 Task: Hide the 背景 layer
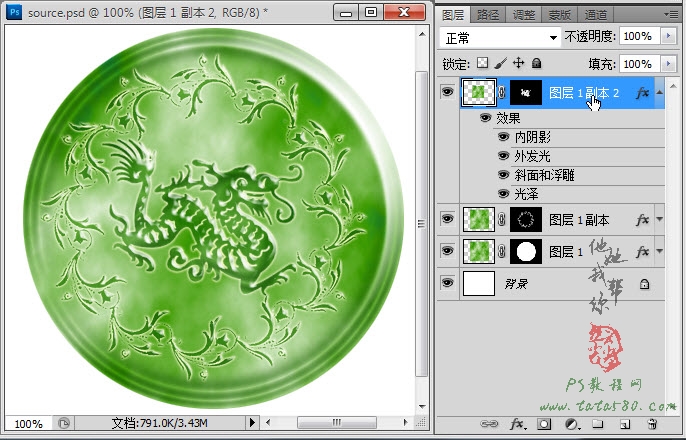tap(447, 283)
